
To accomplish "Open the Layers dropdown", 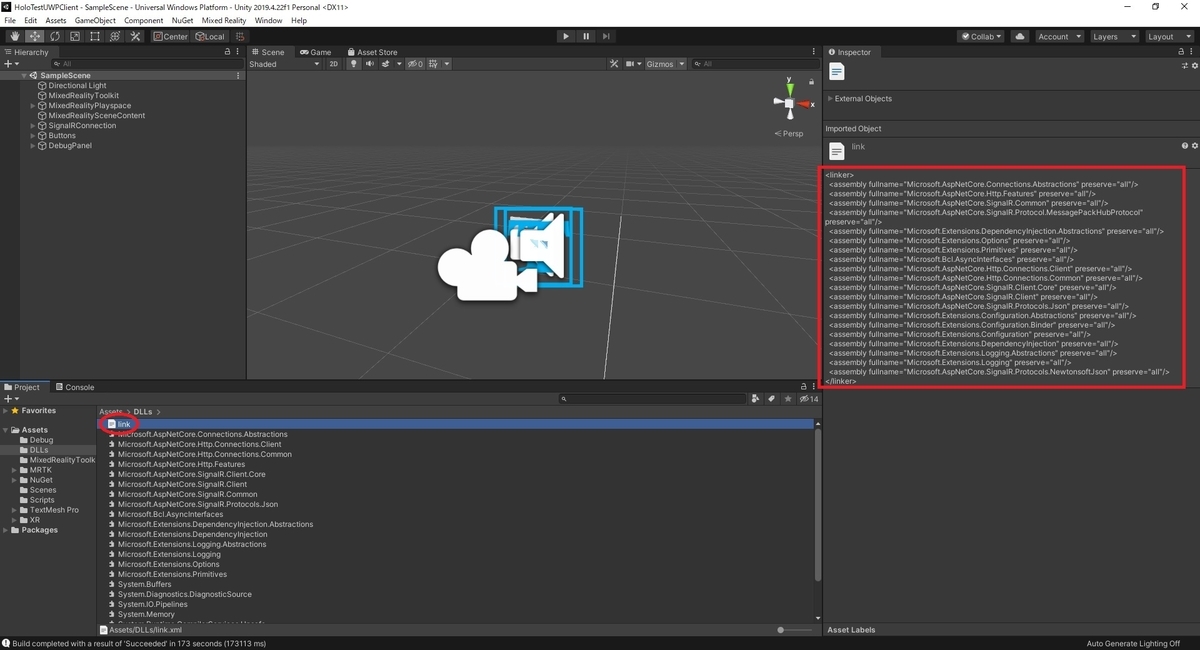I will click(1114, 36).
